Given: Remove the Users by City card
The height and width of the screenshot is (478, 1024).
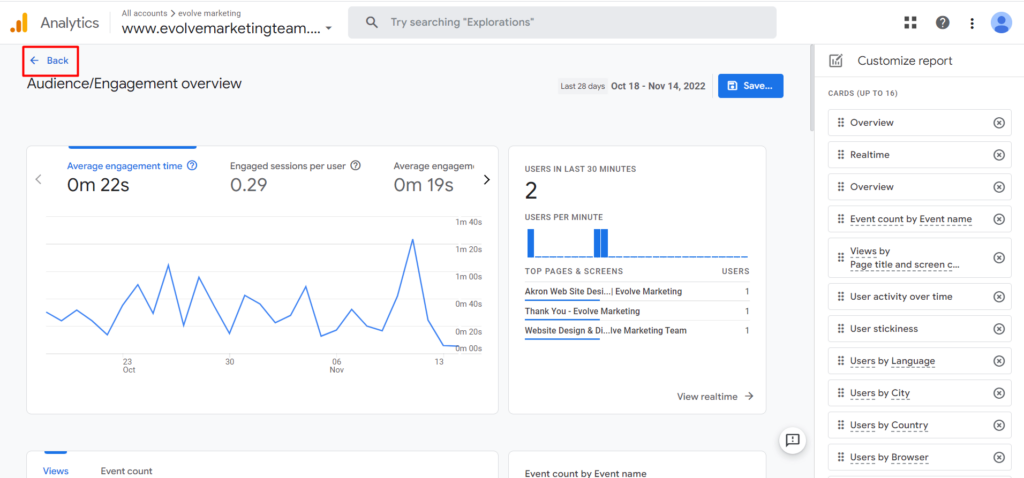Looking at the screenshot, I should coord(999,393).
